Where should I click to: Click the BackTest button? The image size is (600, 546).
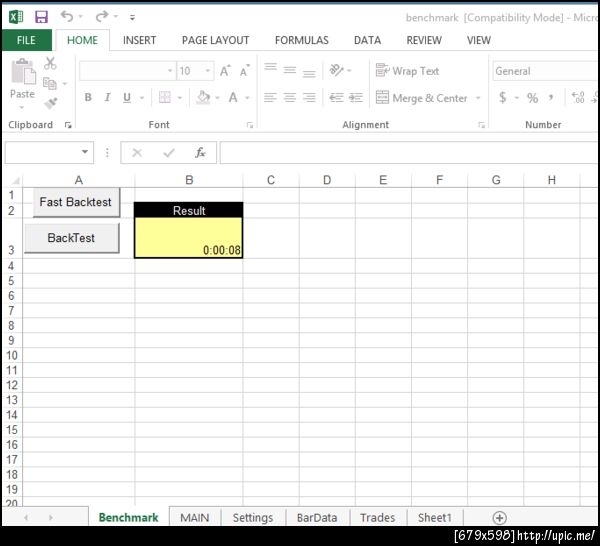coord(72,238)
